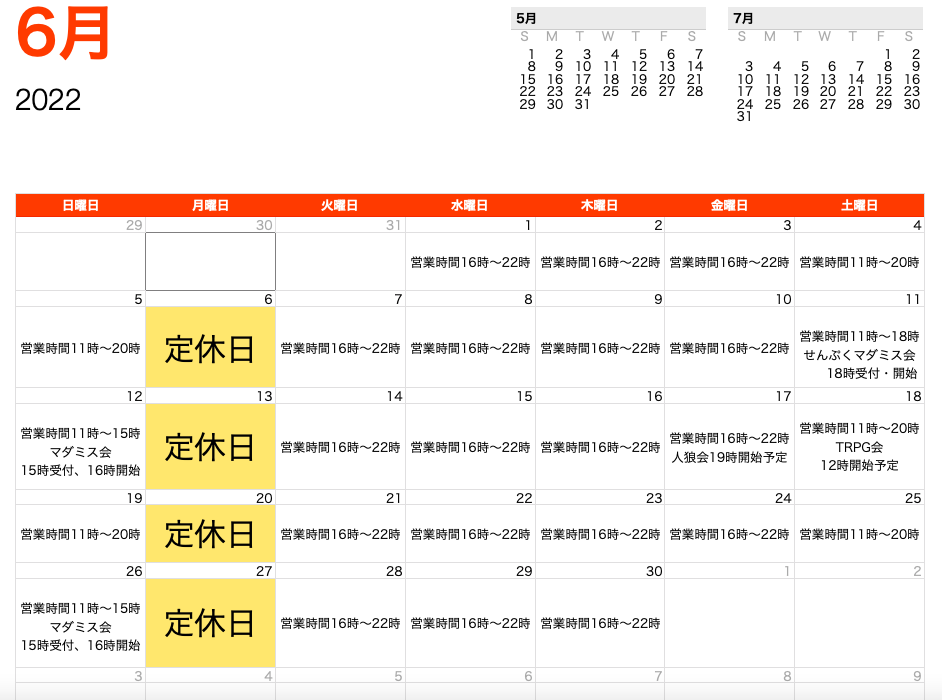Click the large 6月 month title
Image resolution: width=942 pixels, height=700 pixels.
click(63, 34)
